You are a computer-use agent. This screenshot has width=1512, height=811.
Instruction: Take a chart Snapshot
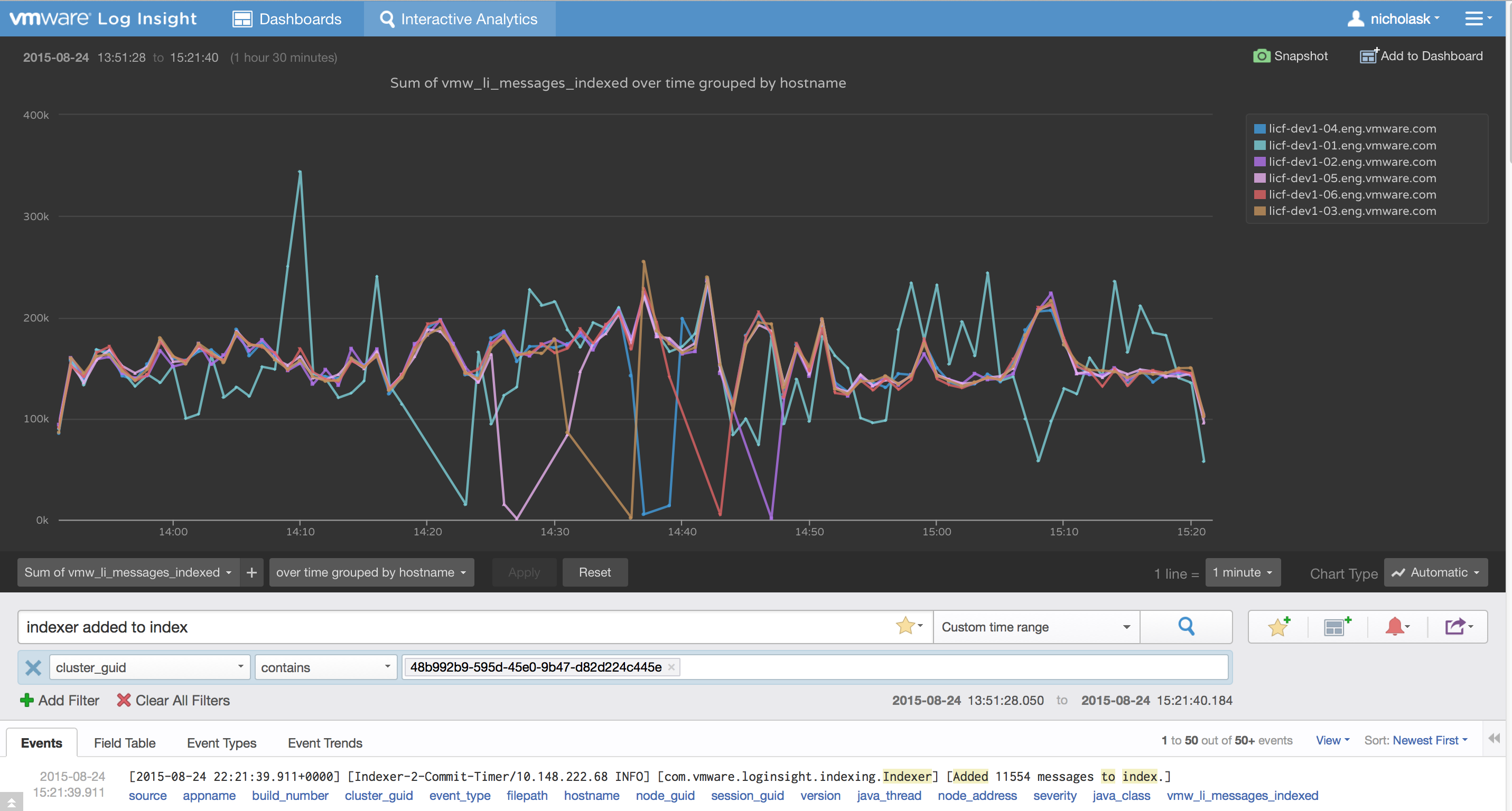[1290, 56]
